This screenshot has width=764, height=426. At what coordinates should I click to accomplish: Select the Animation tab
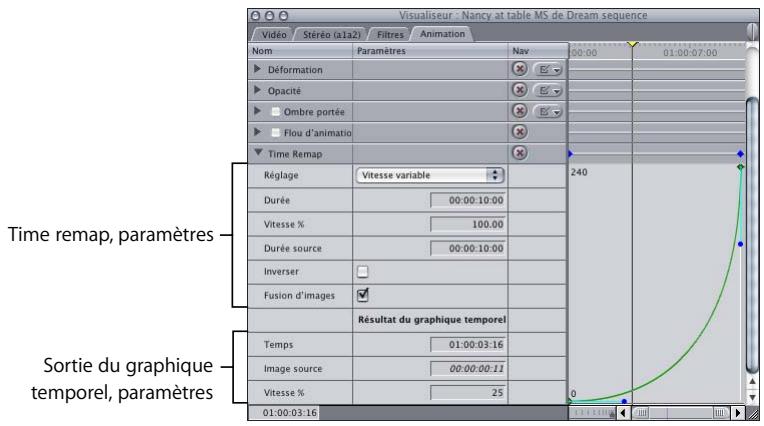click(442, 34)
